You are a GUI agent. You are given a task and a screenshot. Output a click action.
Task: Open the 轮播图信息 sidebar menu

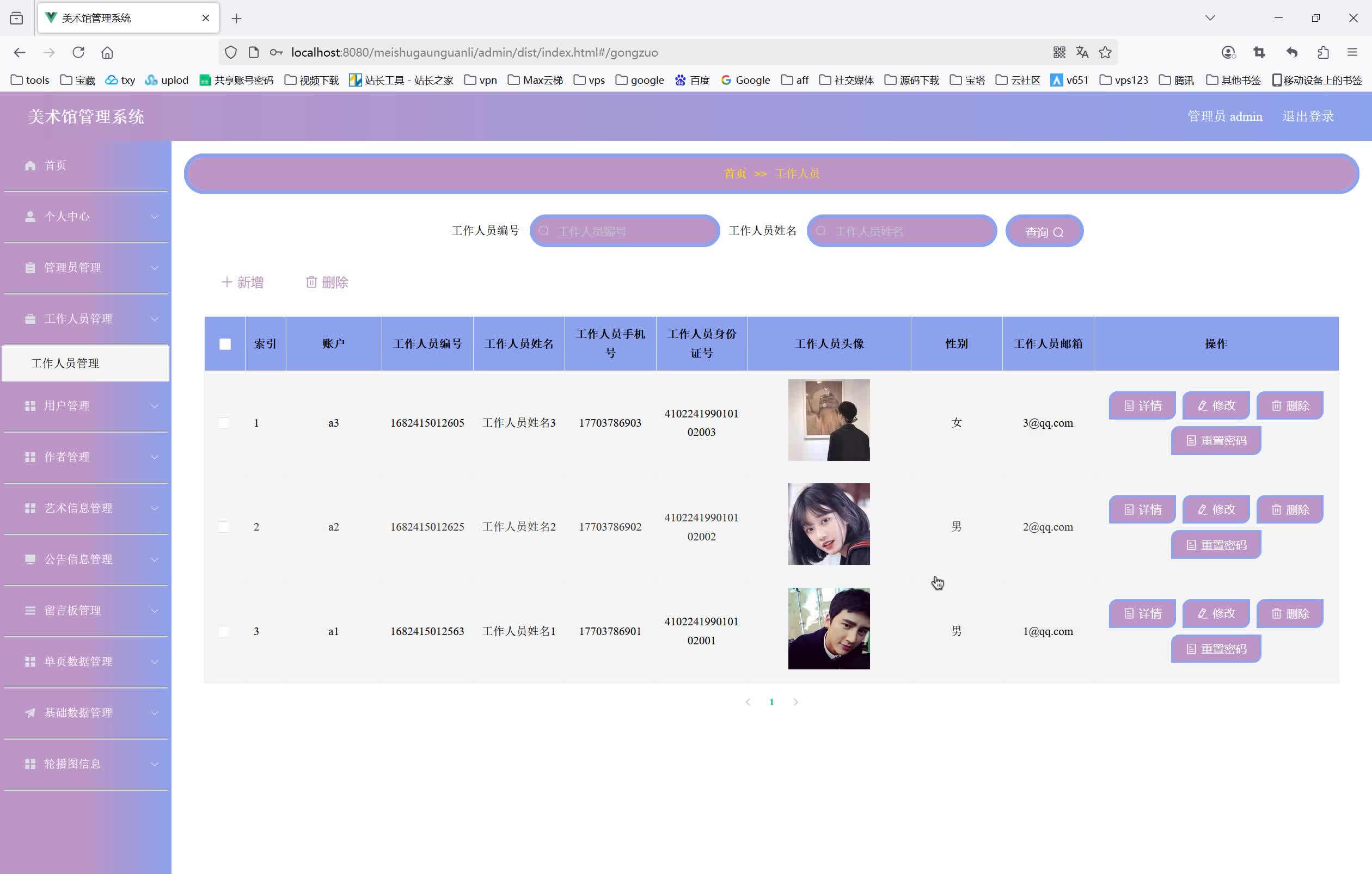tap(85, 764)
